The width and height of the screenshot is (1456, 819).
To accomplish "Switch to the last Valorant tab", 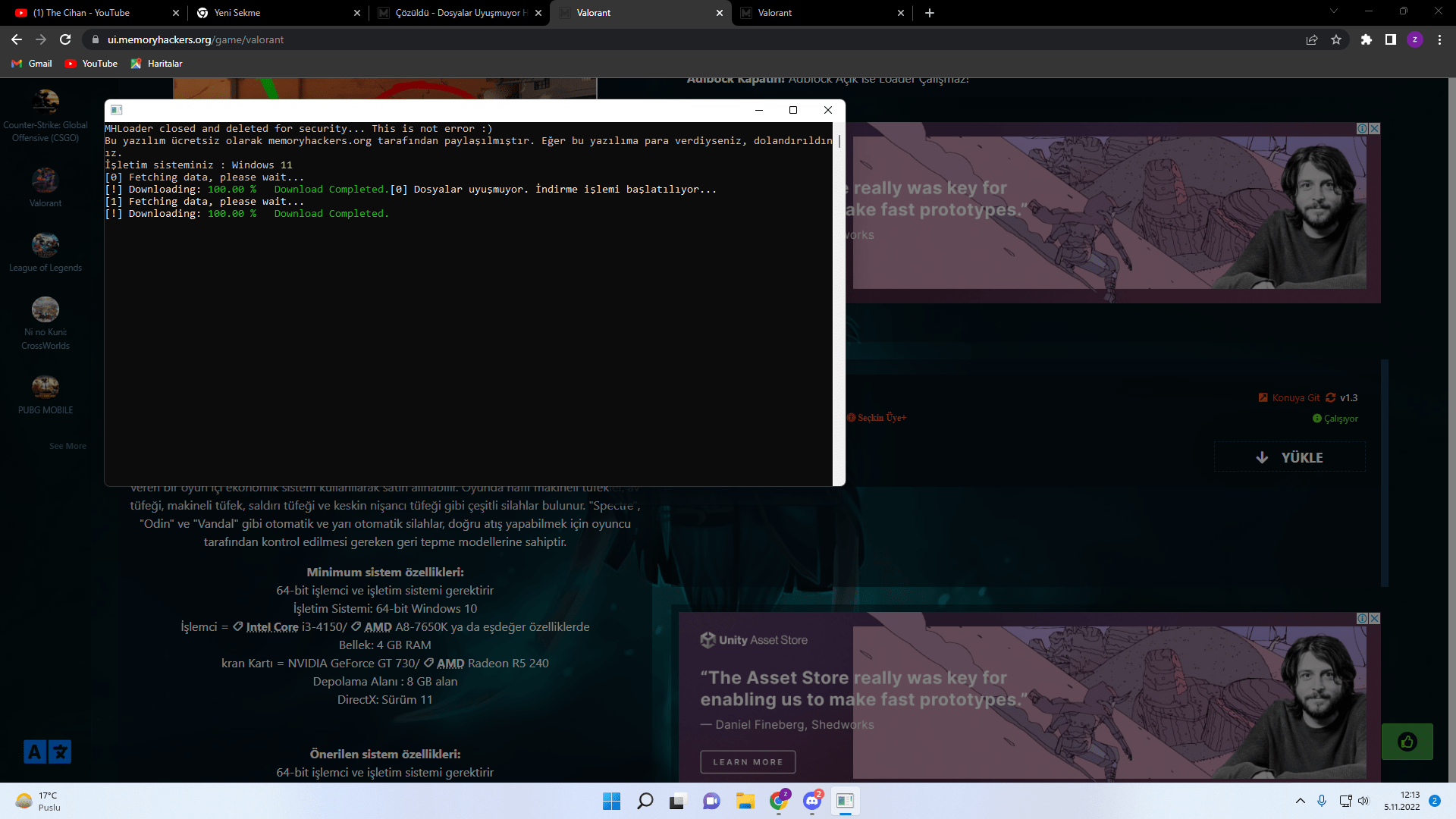I will pyautogui.click(x=822, y=13).
